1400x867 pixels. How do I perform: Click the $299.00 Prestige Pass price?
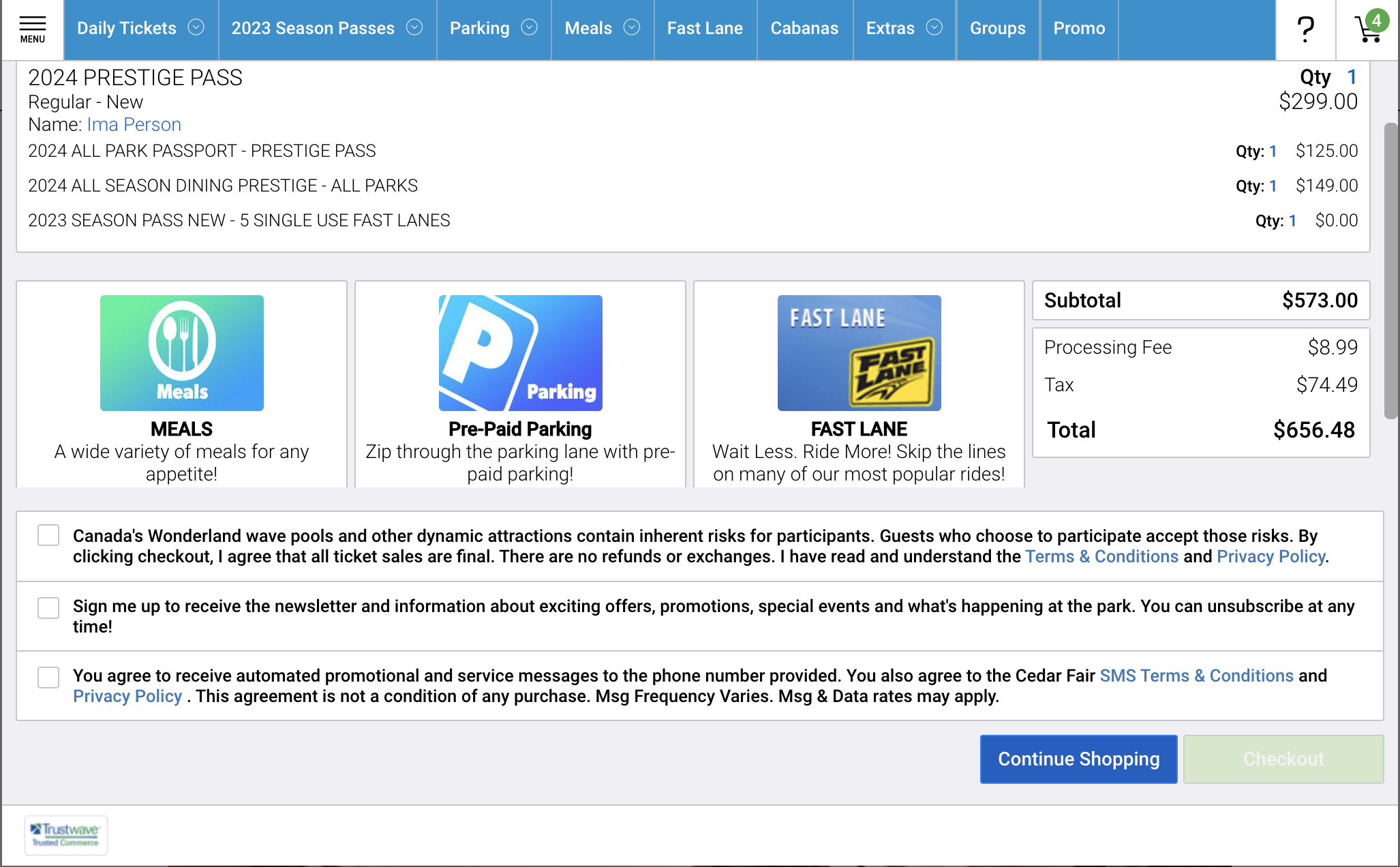pos(1318,102)
